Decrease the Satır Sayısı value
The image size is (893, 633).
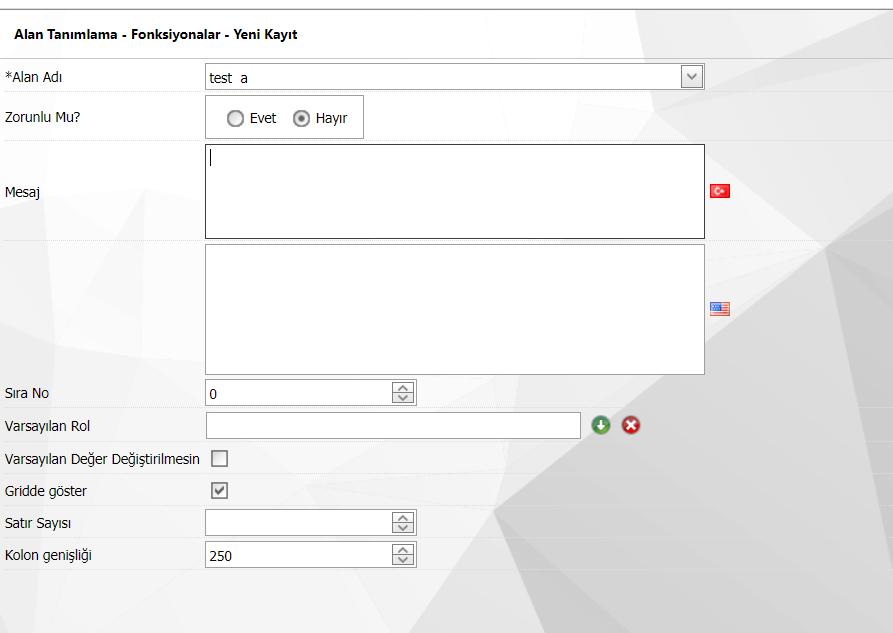(x=403, y=528)
